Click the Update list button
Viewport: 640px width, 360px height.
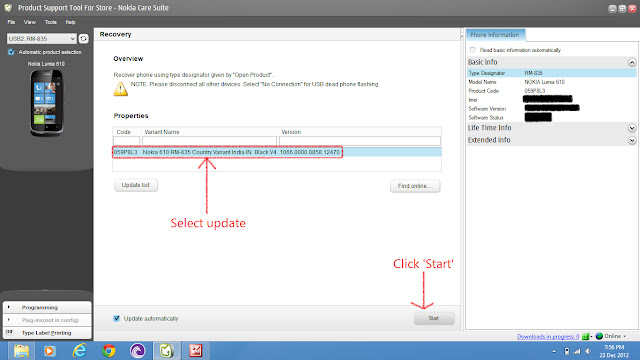pos(136,185)
